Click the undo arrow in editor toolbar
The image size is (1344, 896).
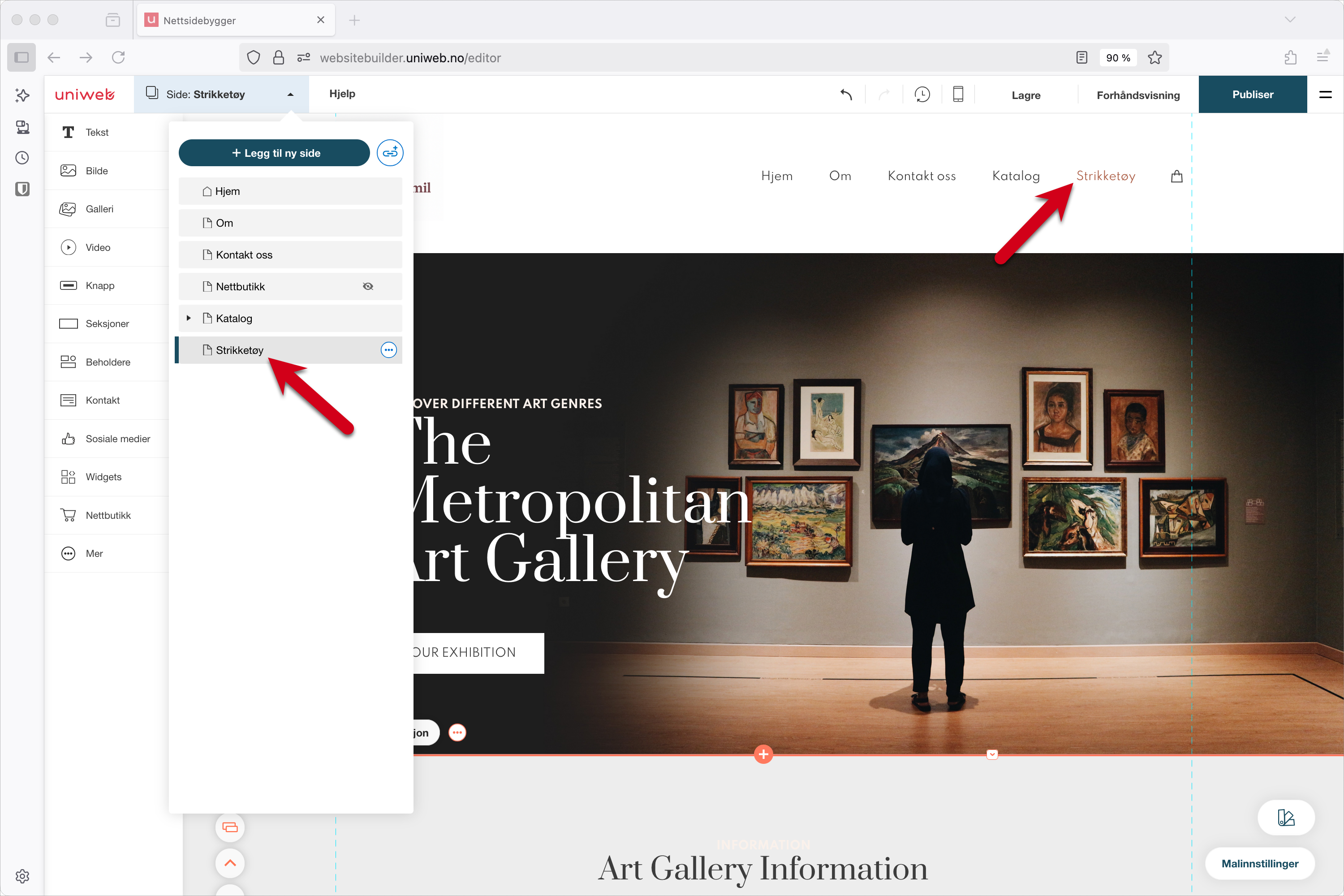pyautogui.click(x=846, y=94)
